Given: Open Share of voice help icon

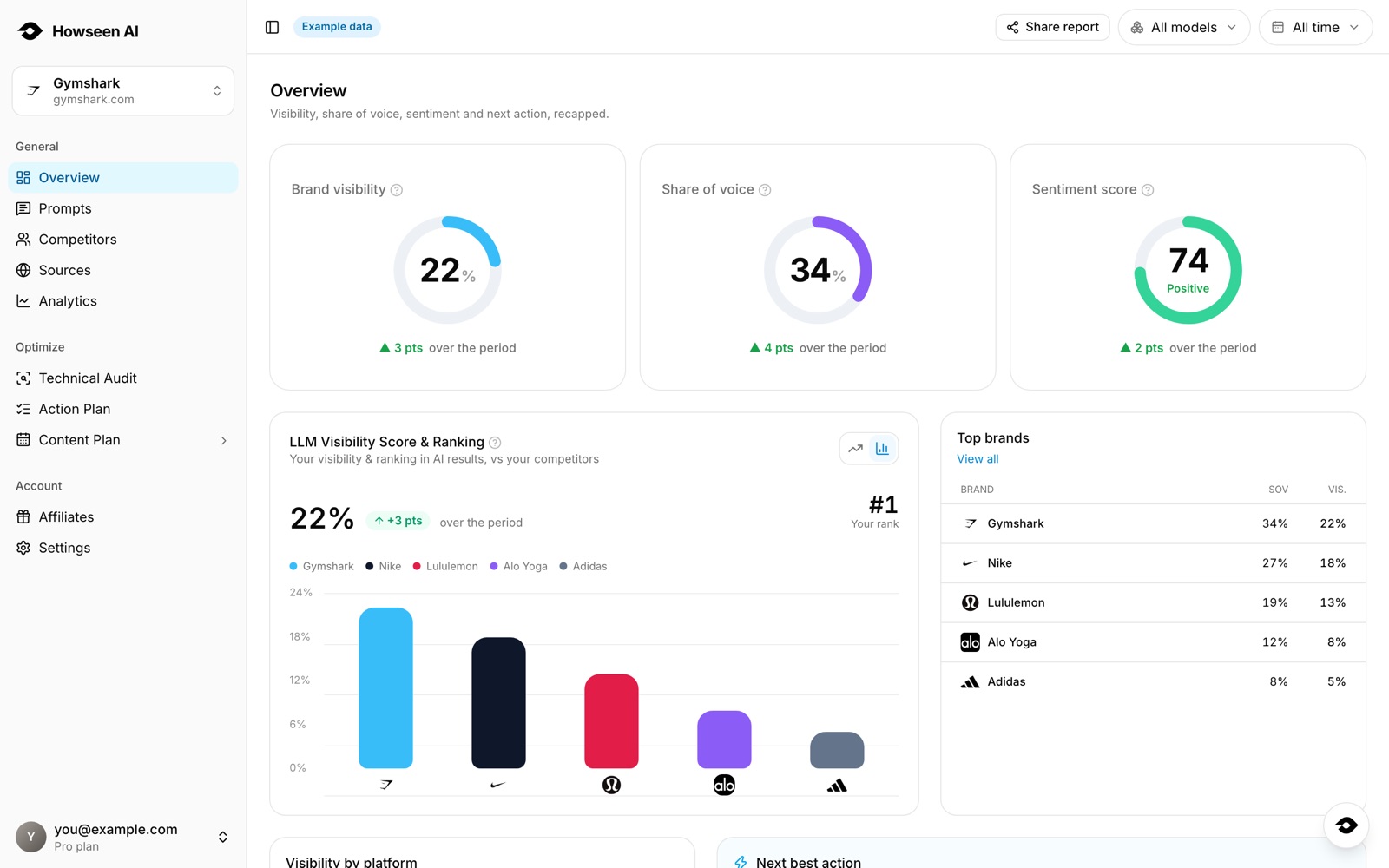Looking at the screenshot, I should (x=765, y=190).
